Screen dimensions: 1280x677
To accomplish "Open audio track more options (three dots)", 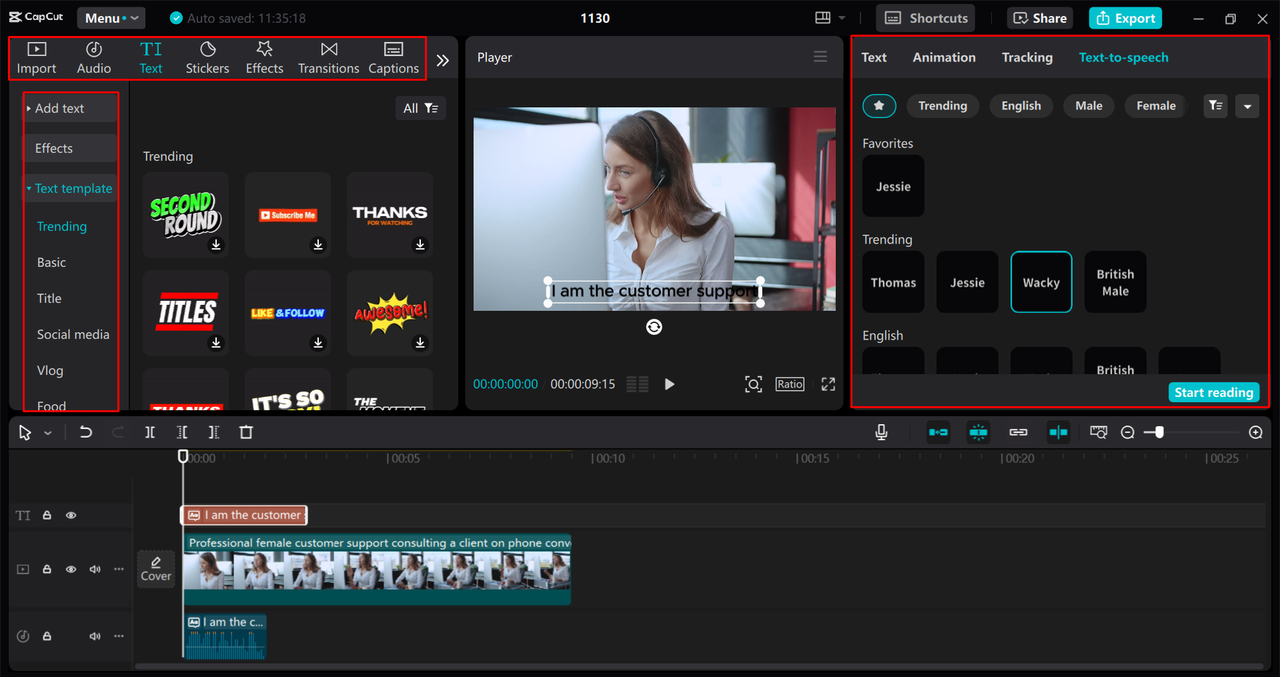I will (x=119, y=636).
